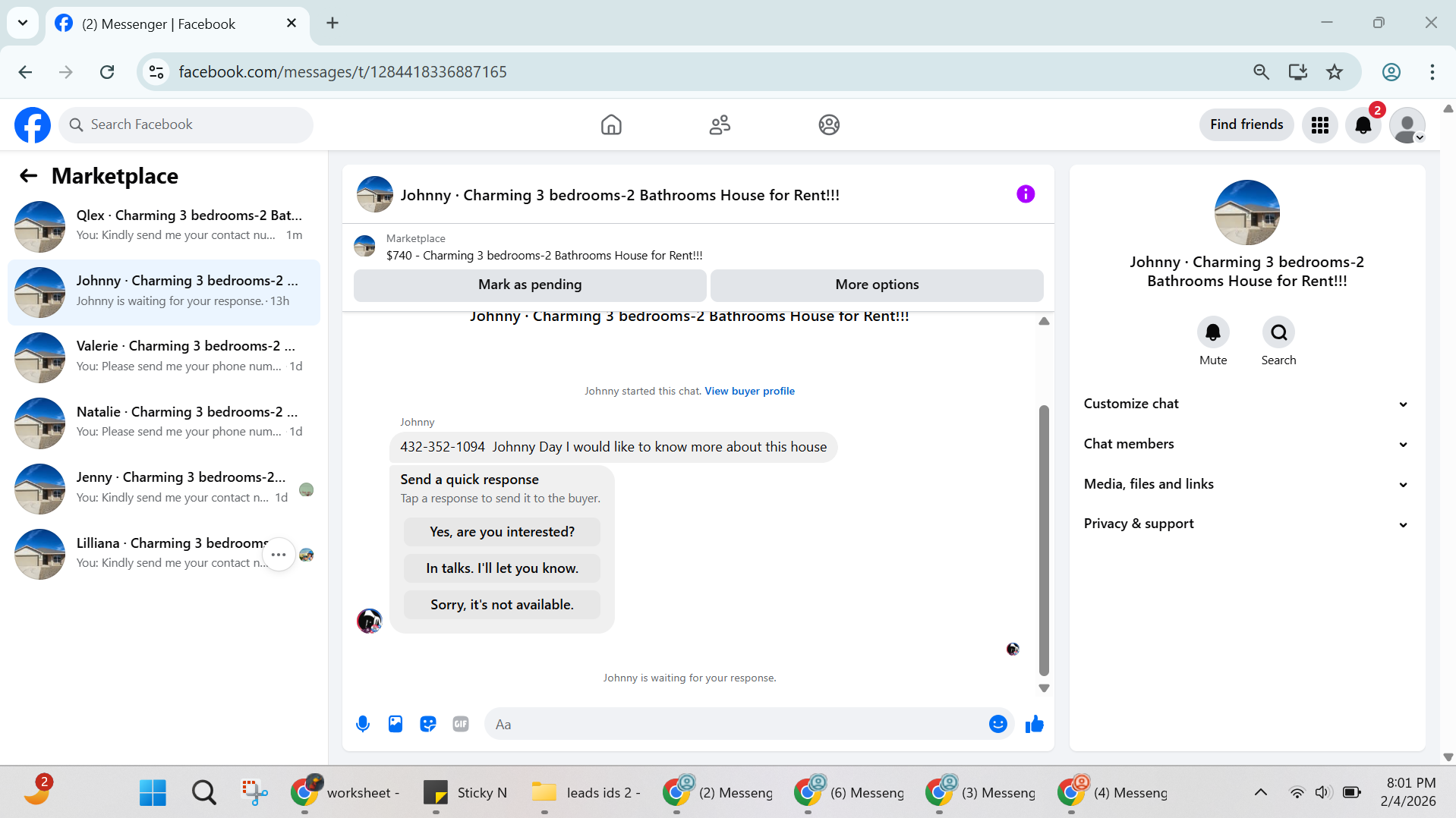Click the address bar URL

[x=342, y=72]
